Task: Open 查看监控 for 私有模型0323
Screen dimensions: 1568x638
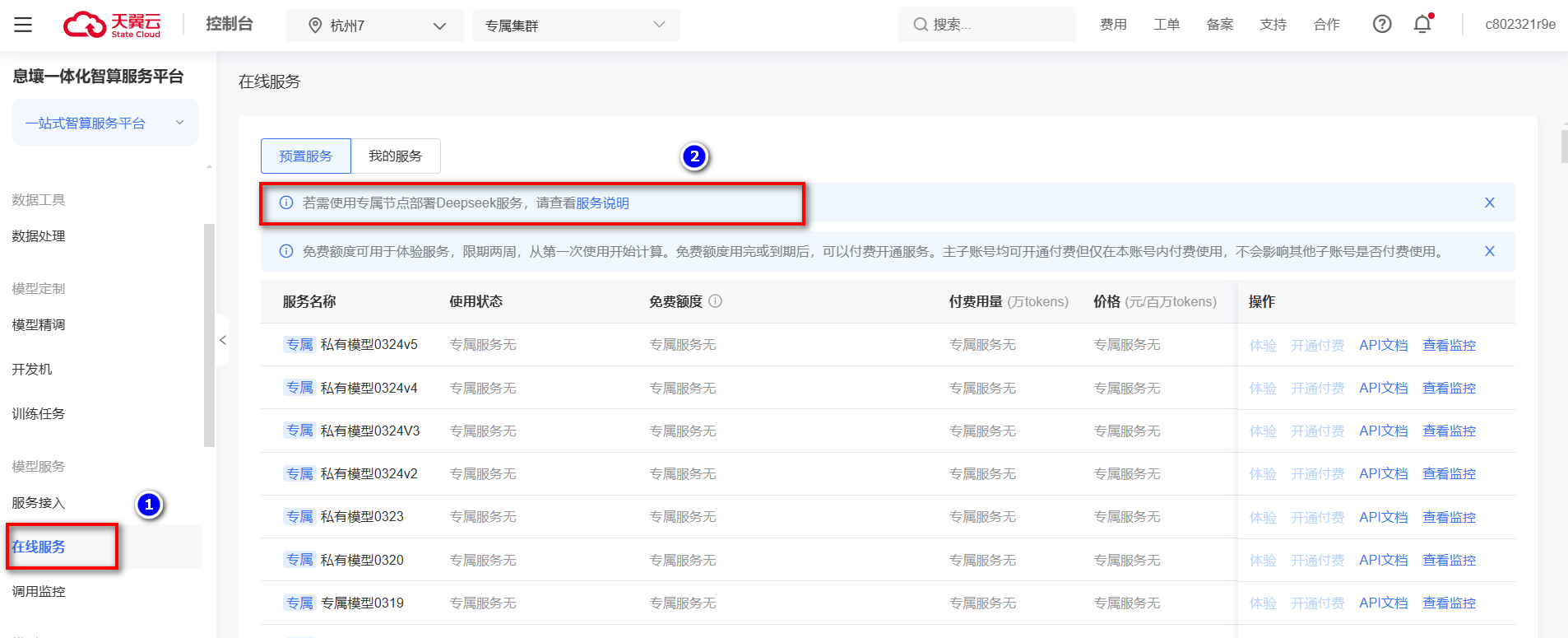Action: (1450, 517)
